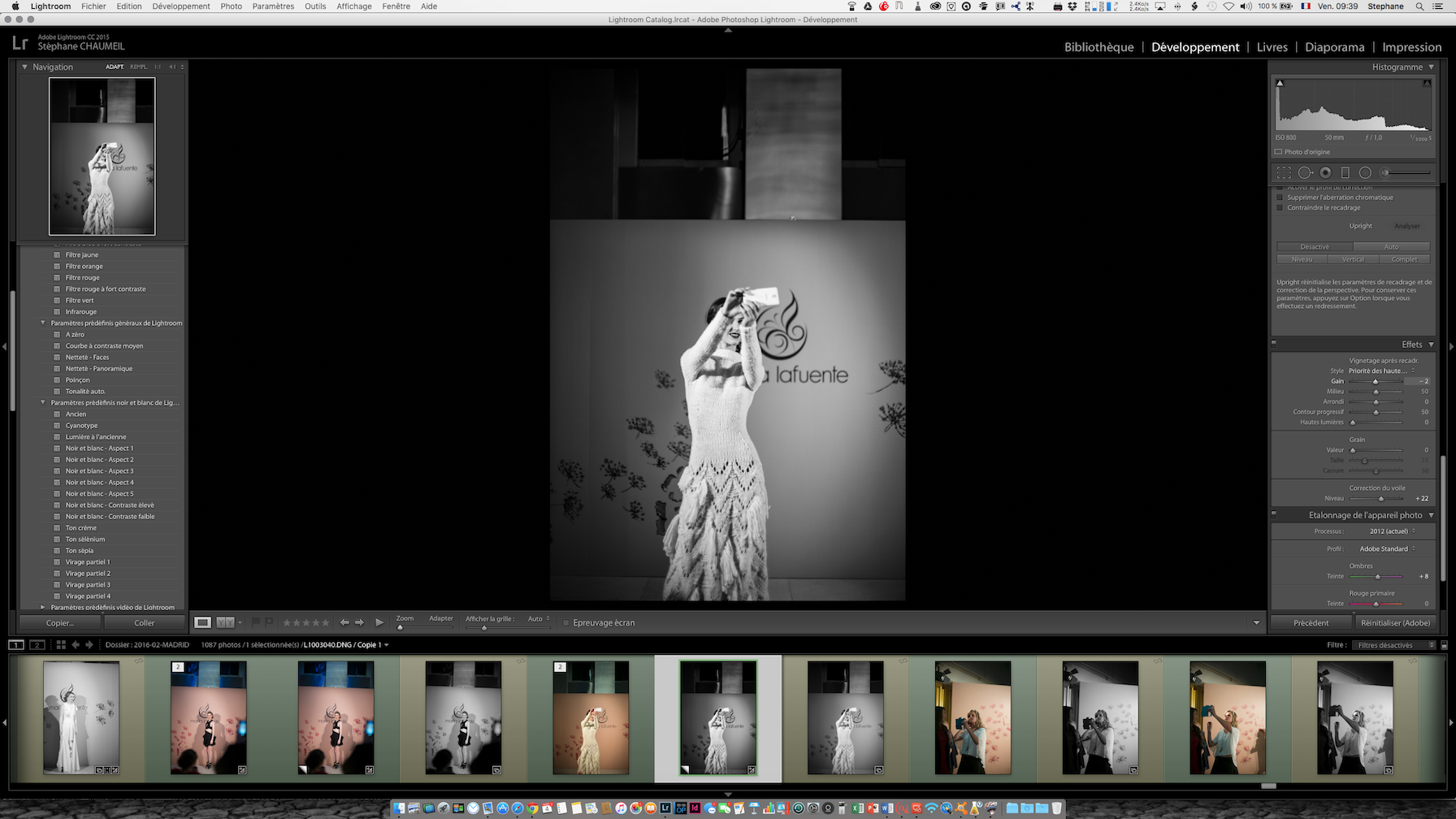Switch to Bibliothèque module

(1098, 47)
